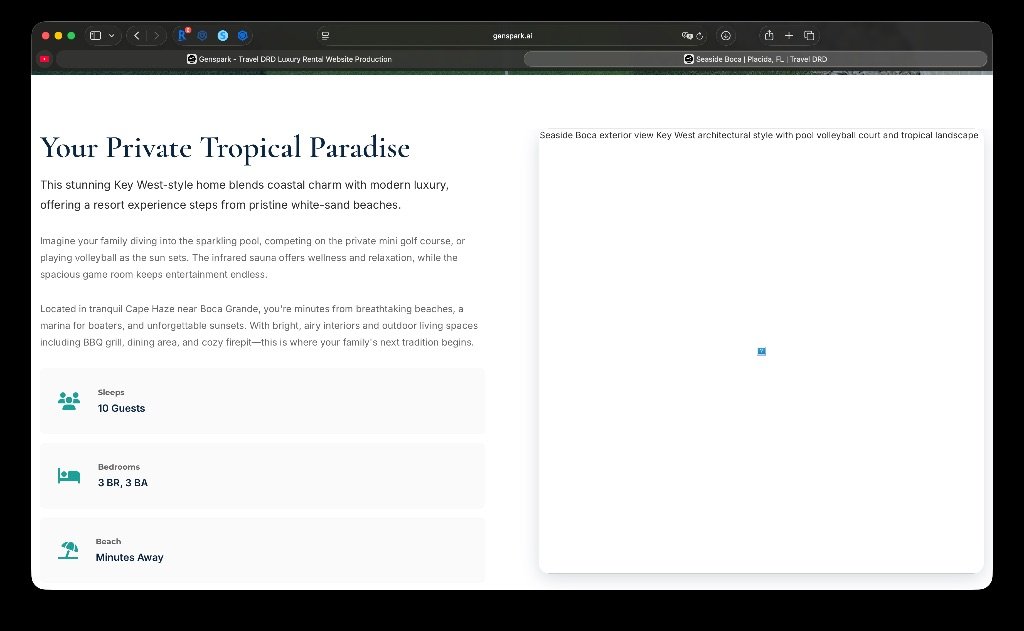The height and width of the screenshot is (631, 1024).
Task: Click the blue 'S' extension icon
Action: (x=223, y=35)
